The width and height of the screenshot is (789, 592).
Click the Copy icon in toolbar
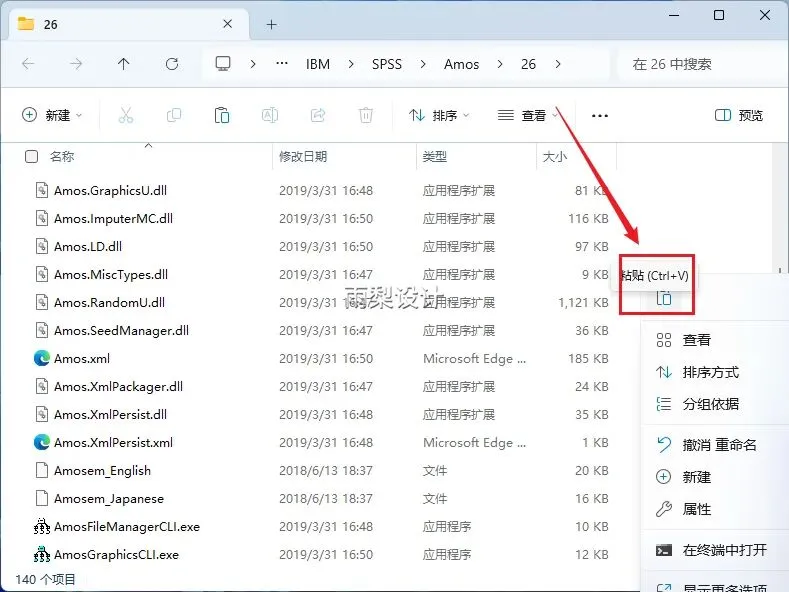[x=174, y=115]
